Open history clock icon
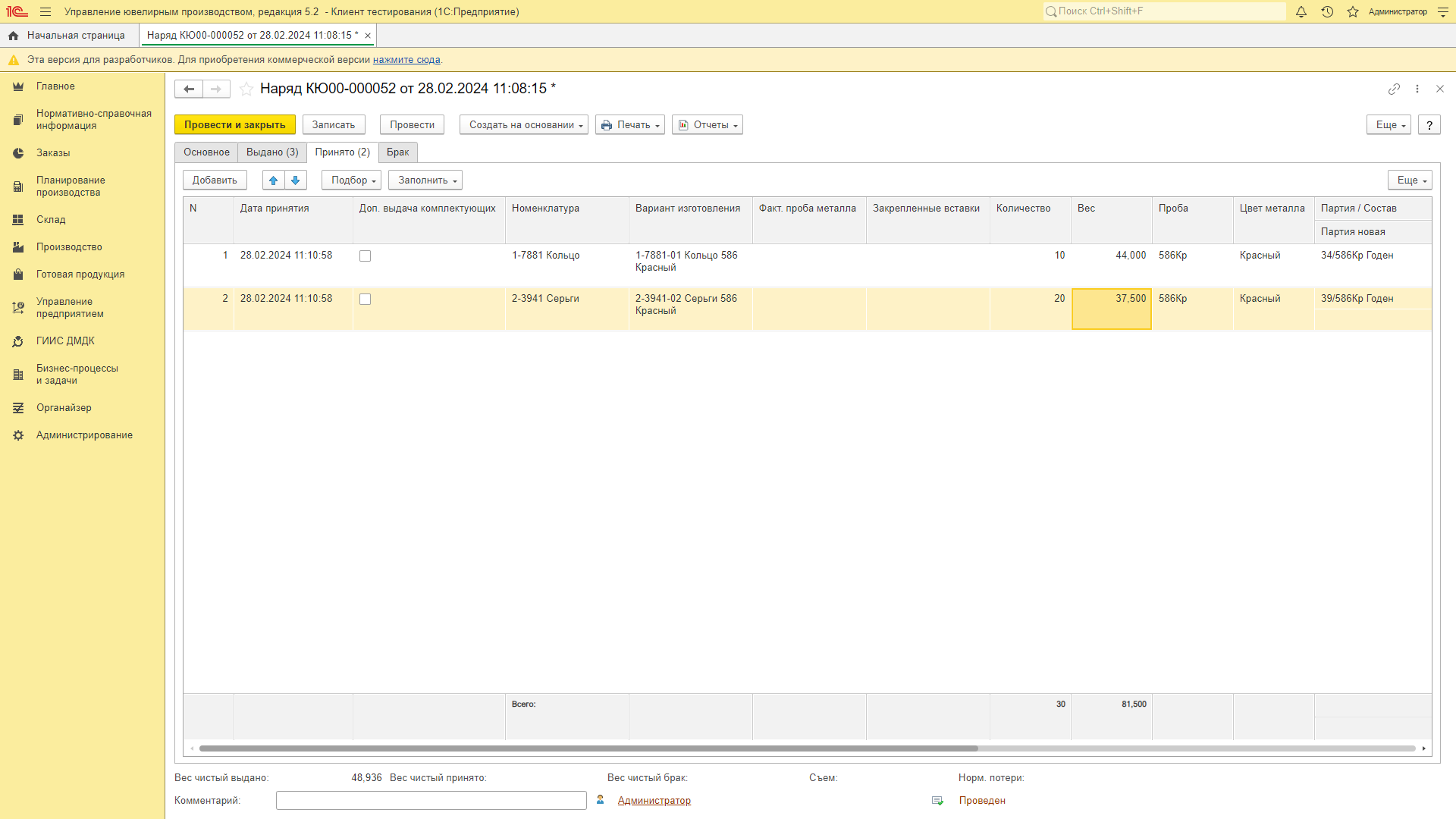1456x819 pixels. tap(1327, 11)
